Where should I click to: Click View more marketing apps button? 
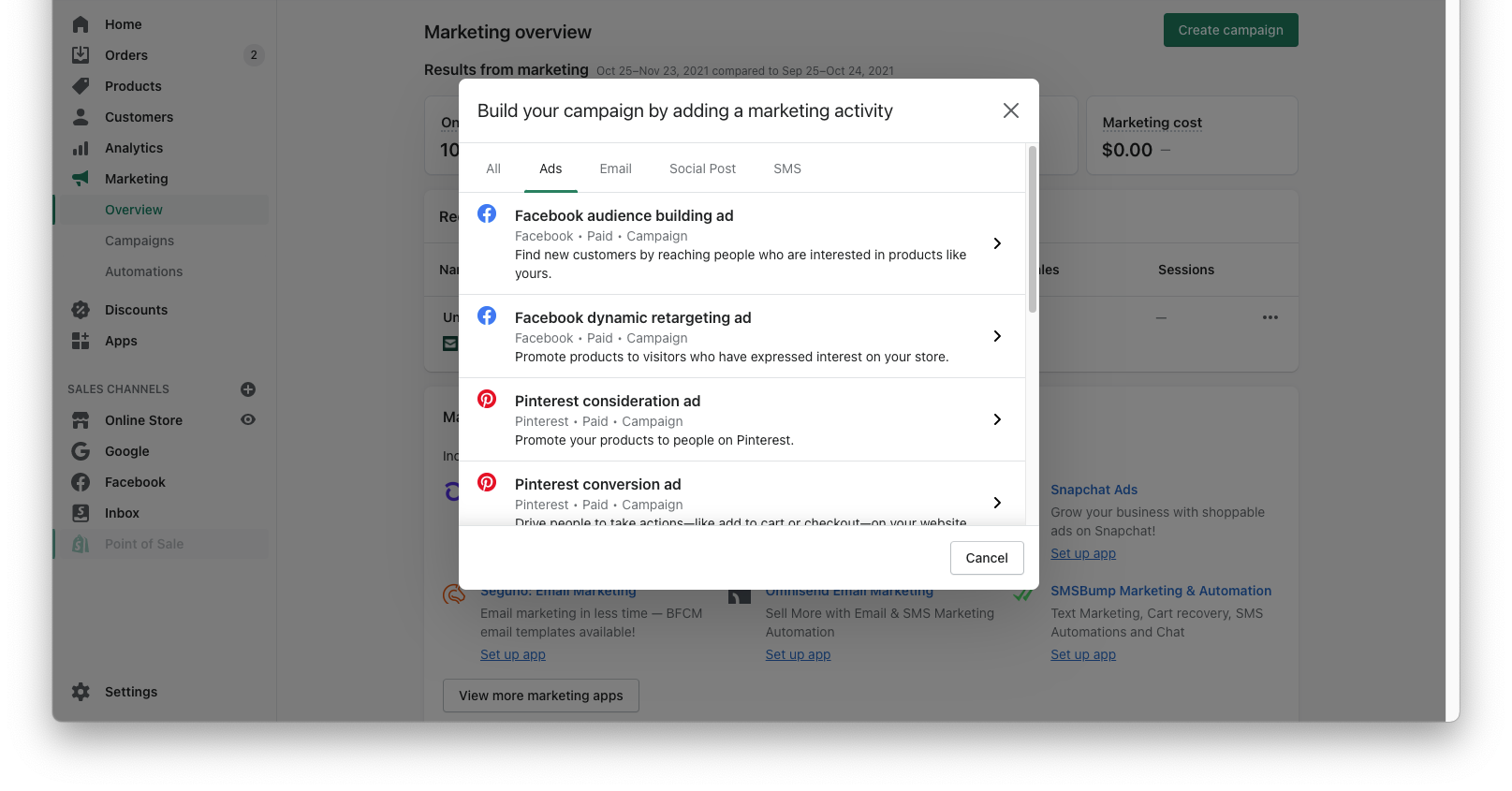pyautogui.click(x=541, y=696)
